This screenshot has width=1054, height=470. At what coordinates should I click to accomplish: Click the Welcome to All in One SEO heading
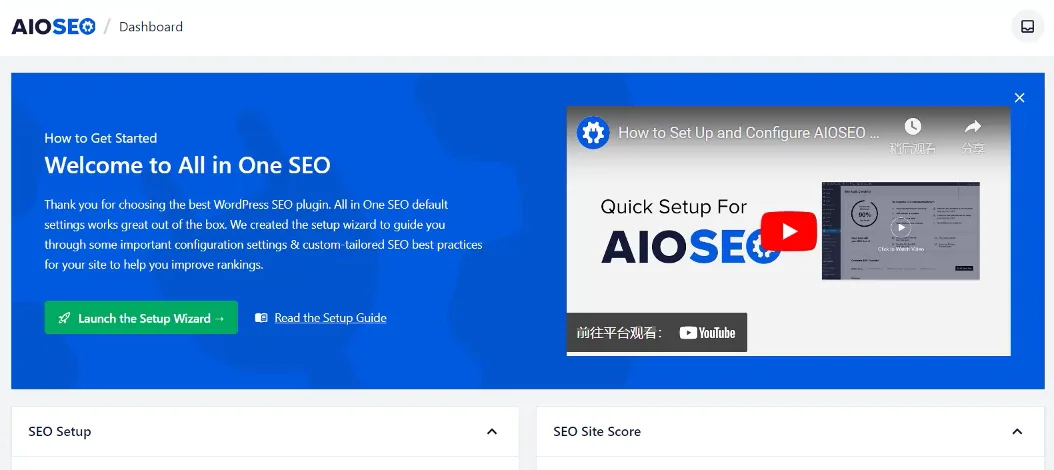[187, 165]
